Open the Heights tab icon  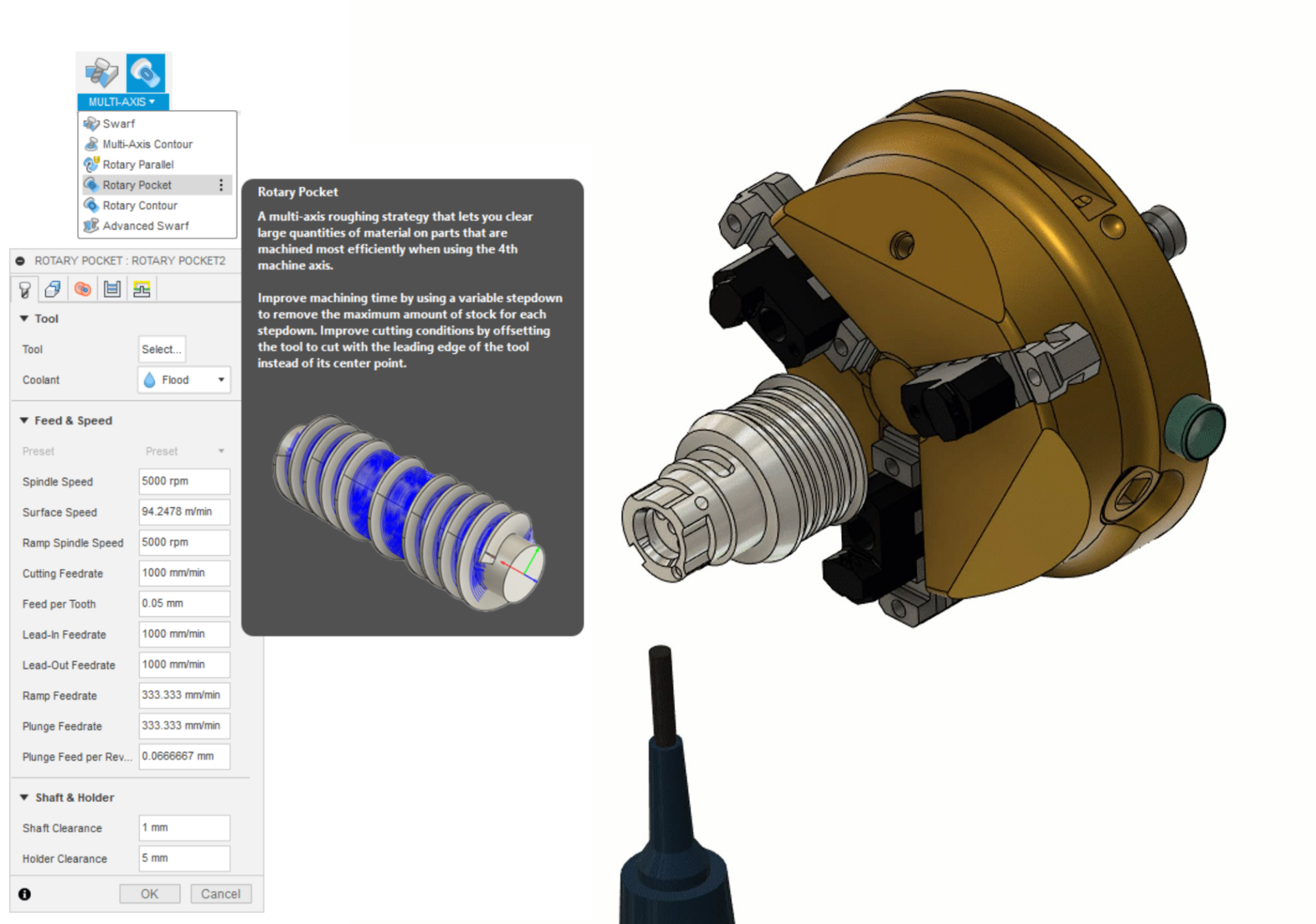point(83,289)
